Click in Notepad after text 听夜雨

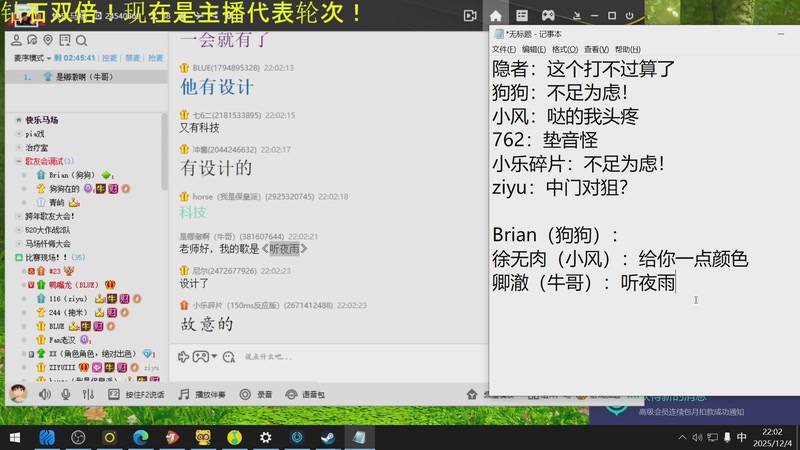[677, 283]
